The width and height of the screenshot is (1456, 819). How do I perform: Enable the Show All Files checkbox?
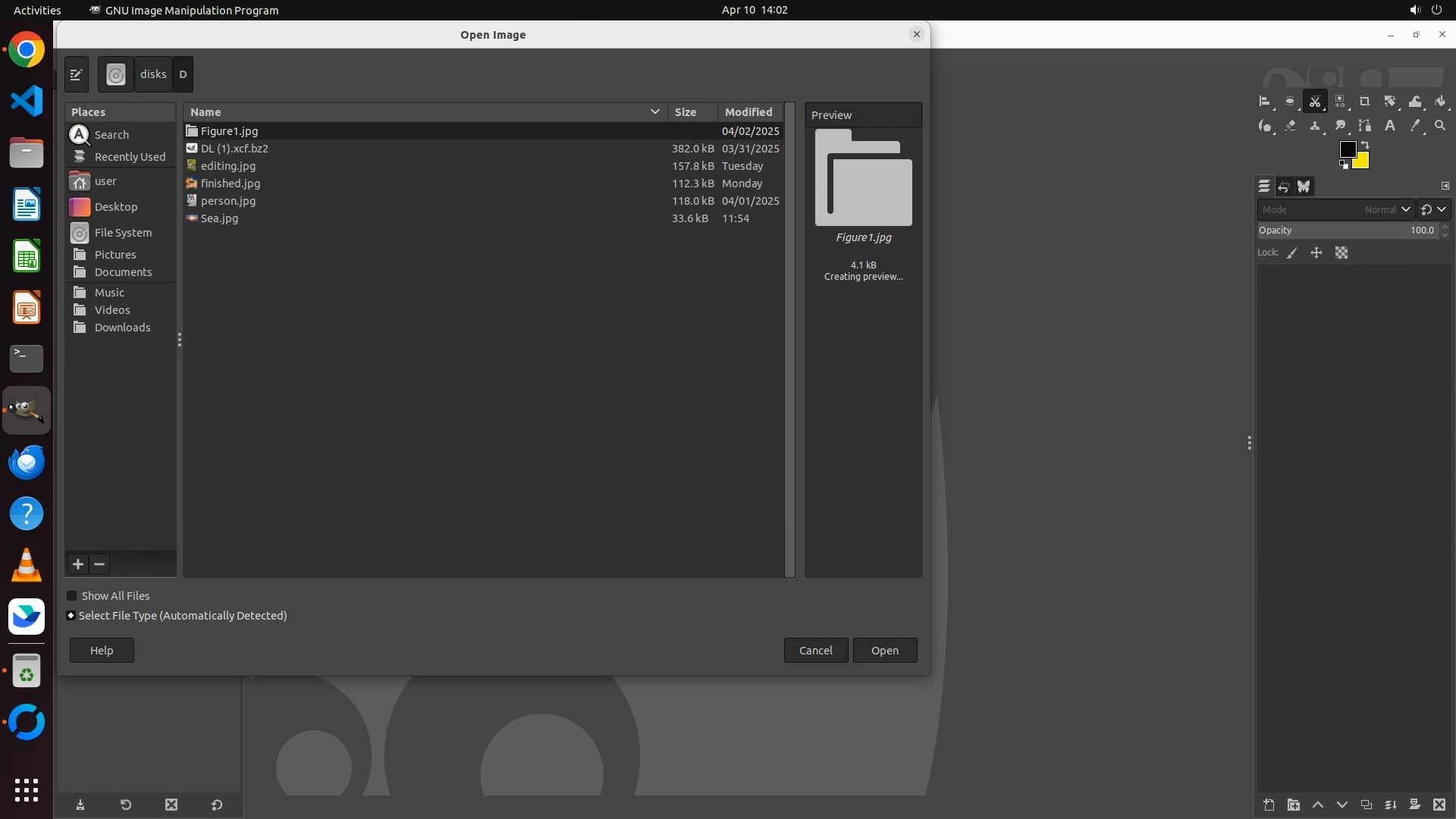72,596
